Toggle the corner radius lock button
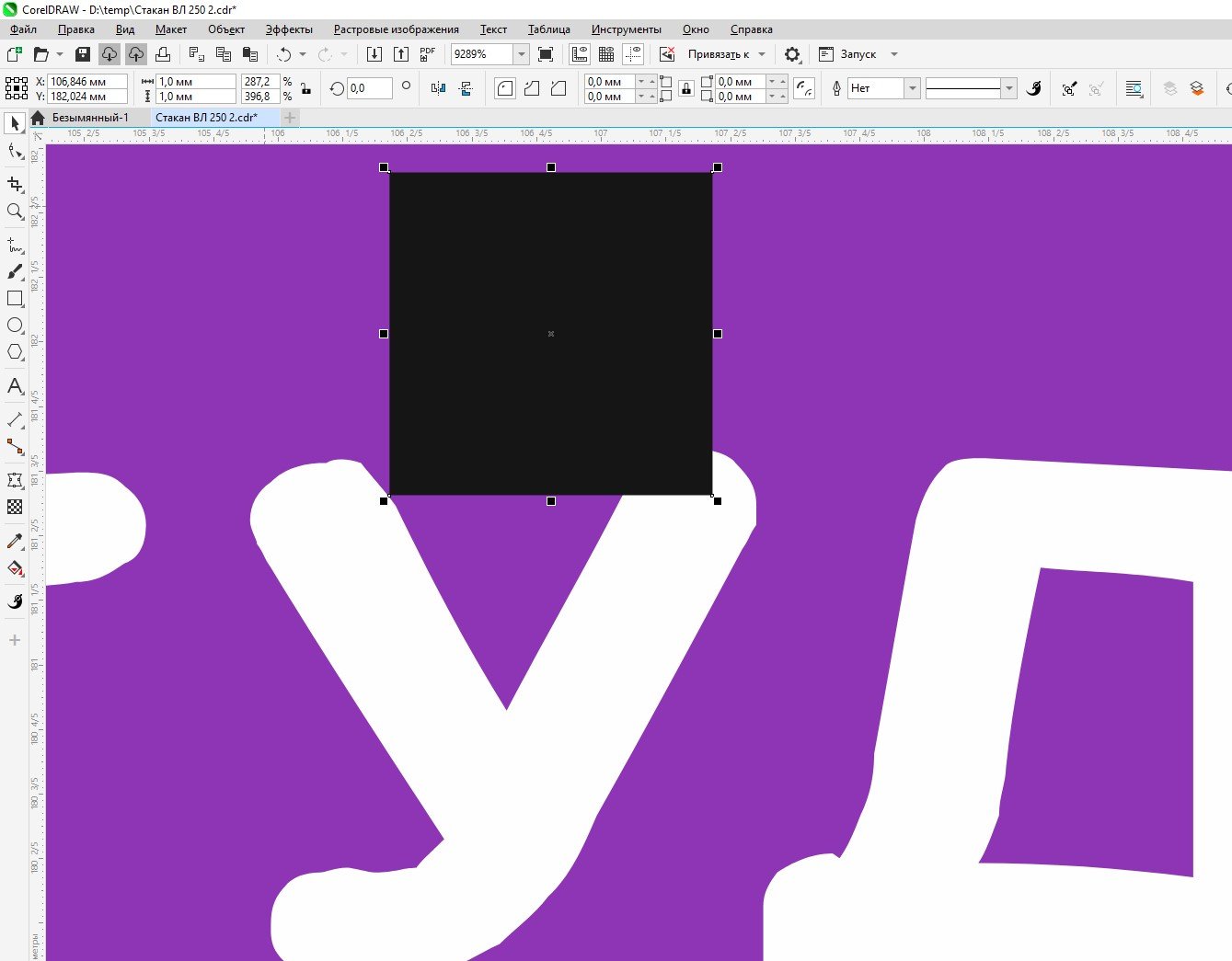 coord(686,89)
